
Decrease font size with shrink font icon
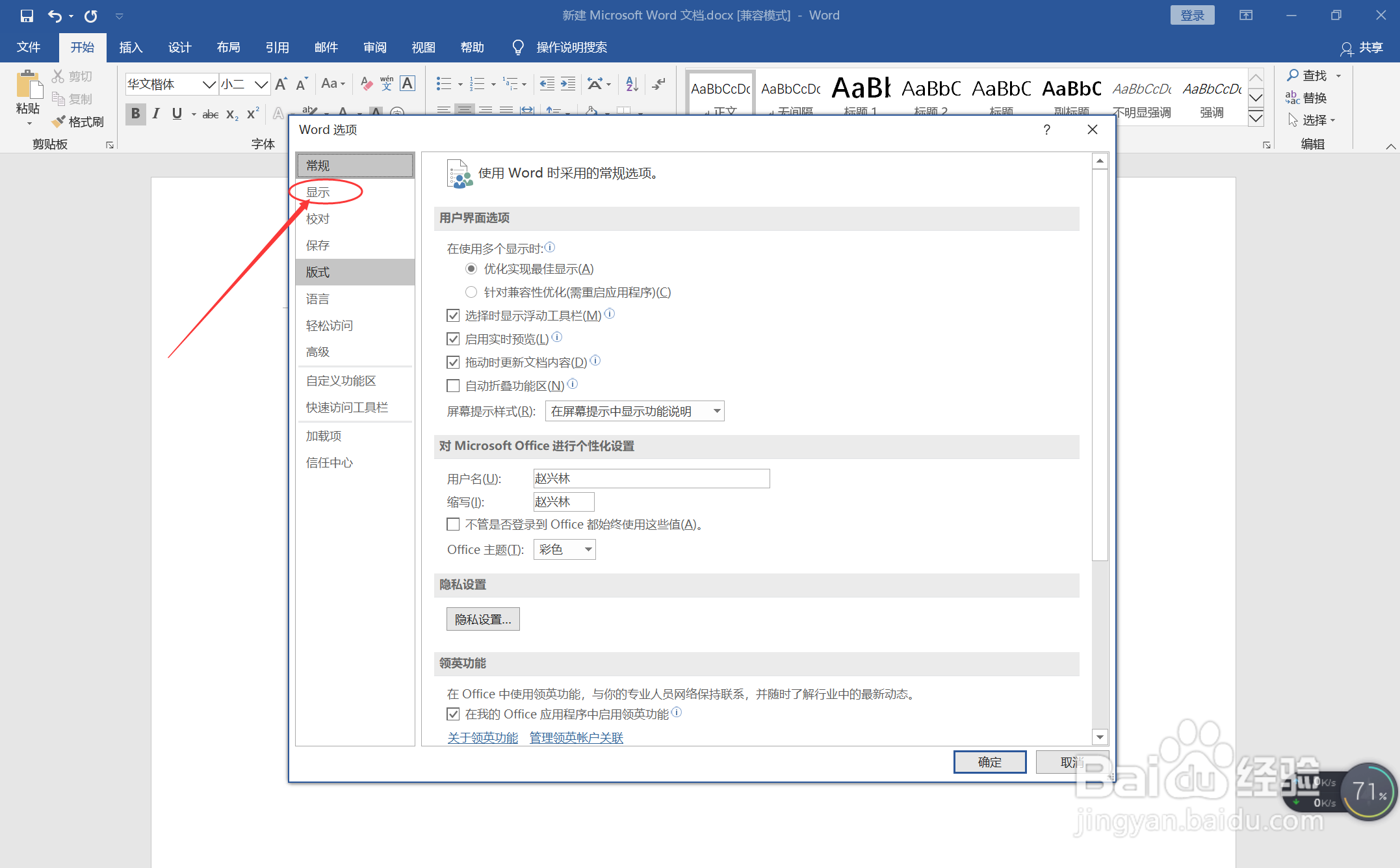click(x=302, y=84)
